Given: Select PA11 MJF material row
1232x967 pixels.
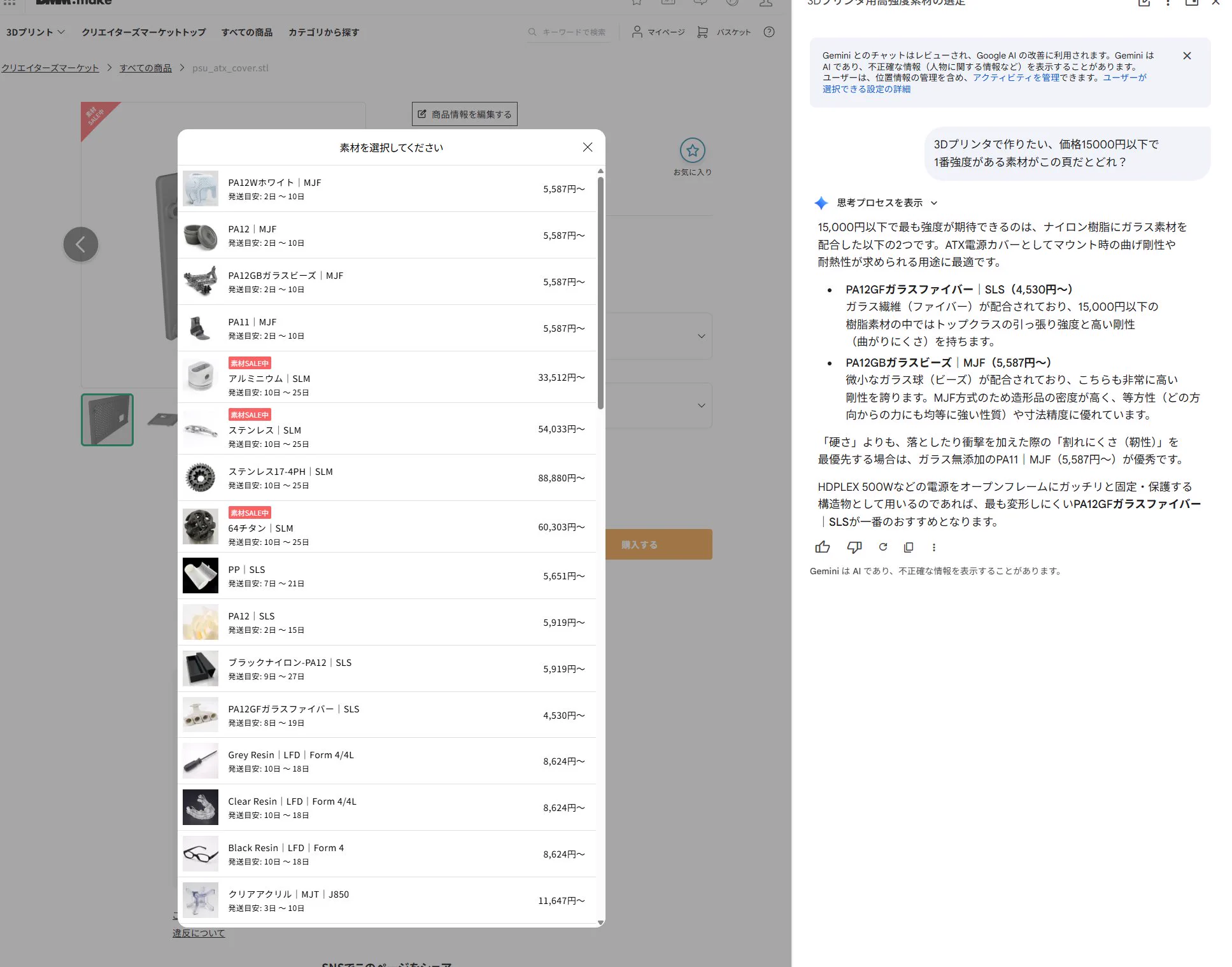Looking at the screenshot, I should pos(387,328).
